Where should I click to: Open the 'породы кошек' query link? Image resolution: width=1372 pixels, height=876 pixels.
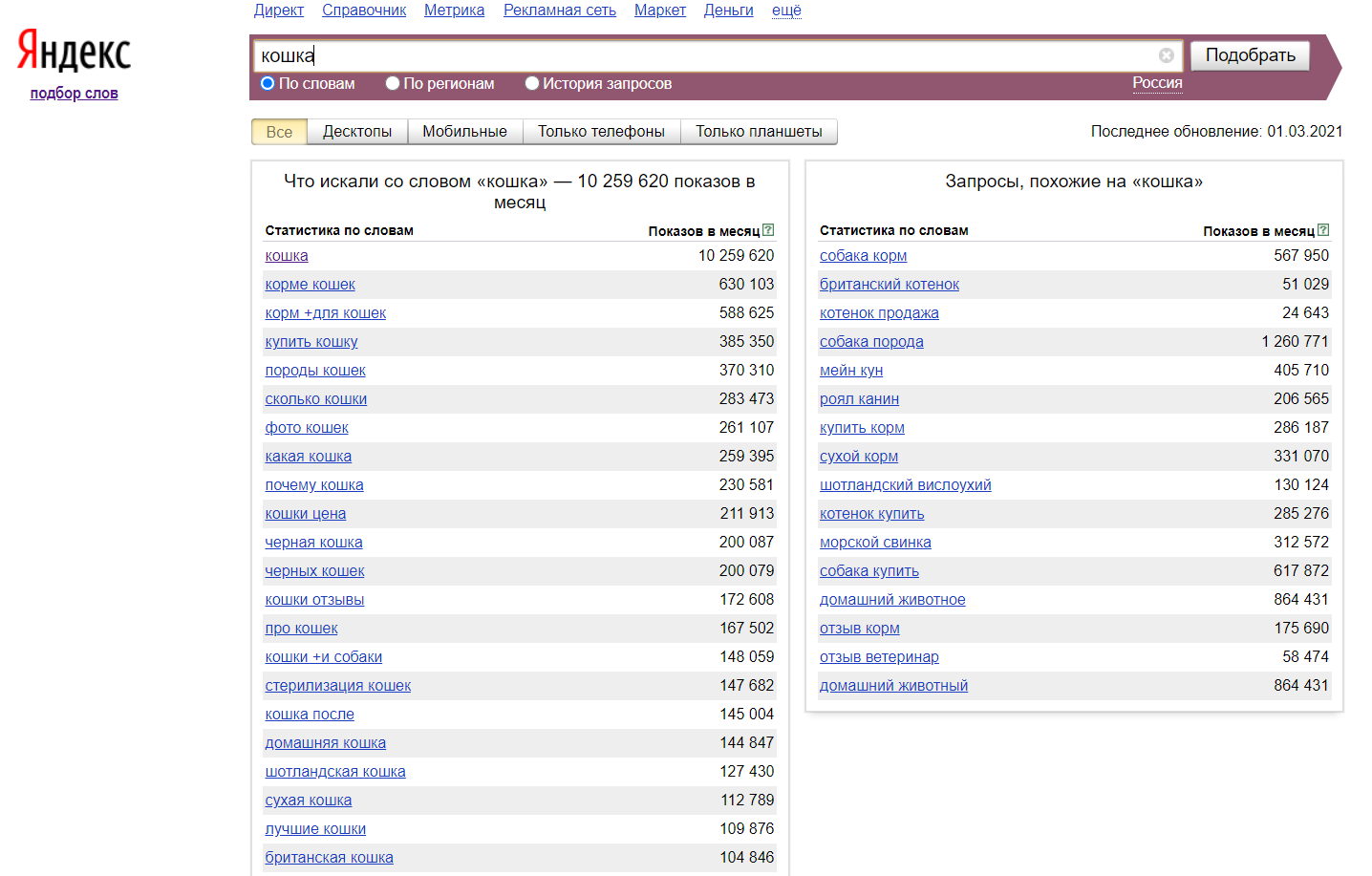pyautogui.click(x=315, y=371)
